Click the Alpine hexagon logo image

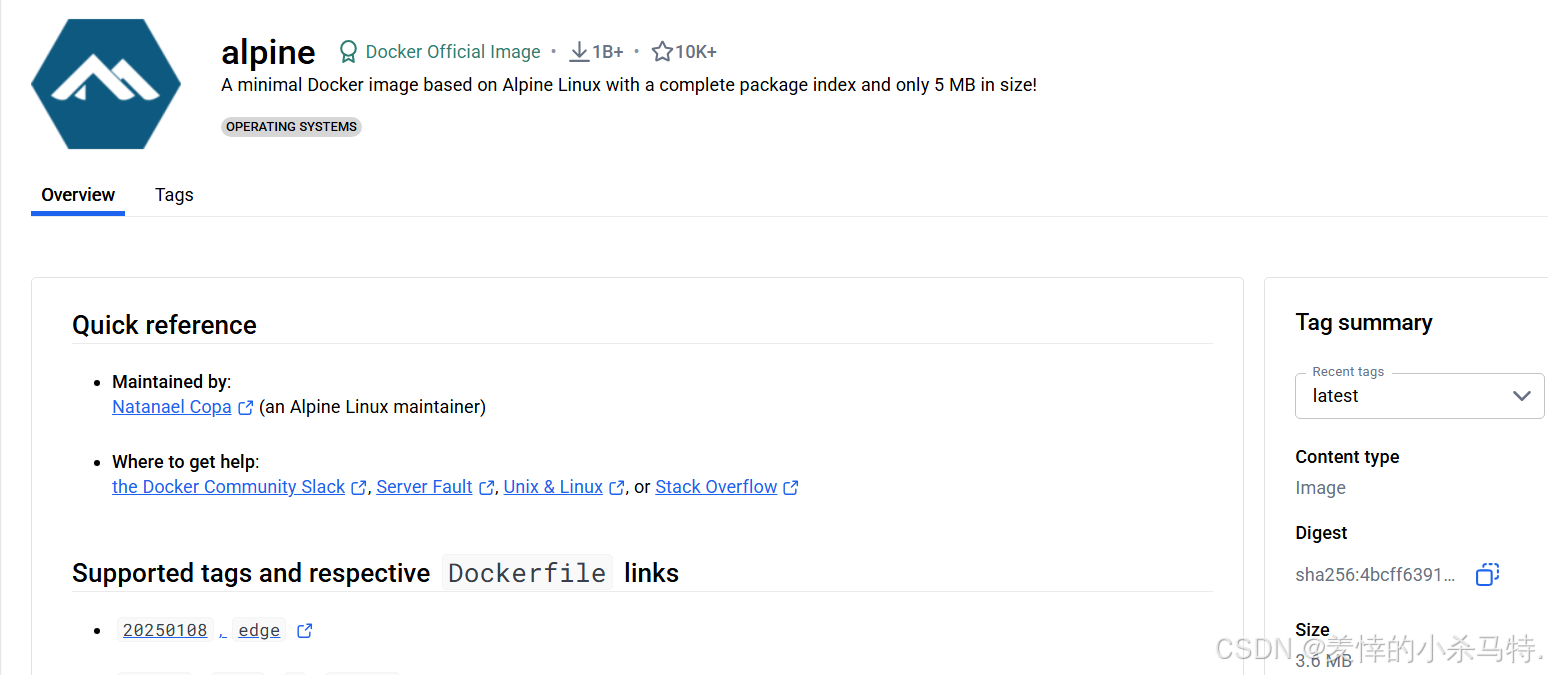tap(106, 84)
